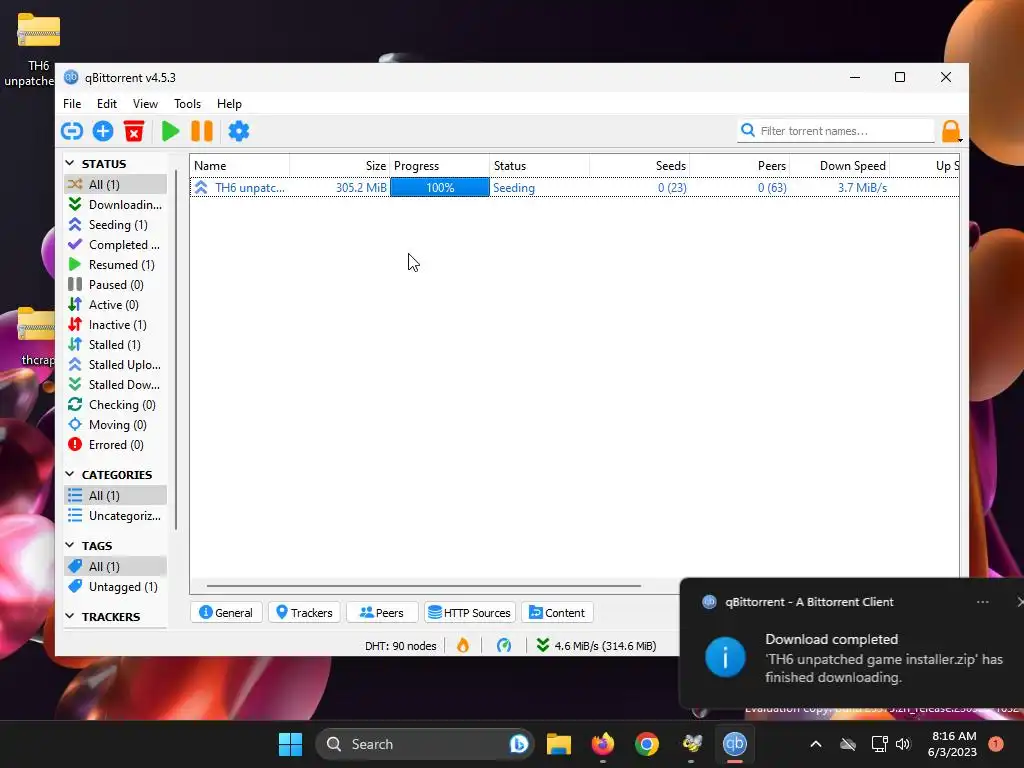Sort torrents by Size column header
Screen dimensions: 1024x768
point(340,166)
